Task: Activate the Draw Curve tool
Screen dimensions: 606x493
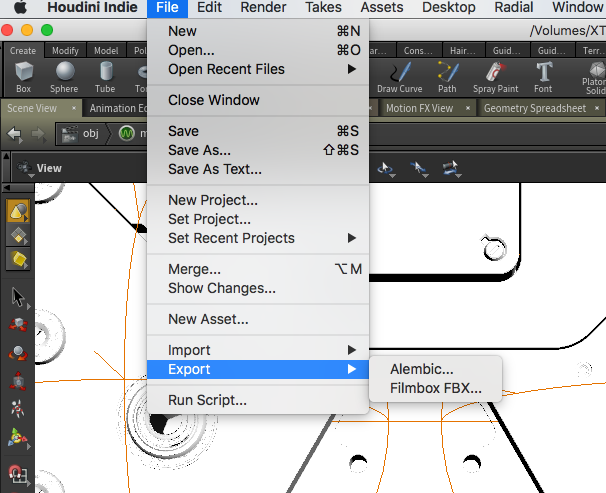Action: [x=400, y=77]
